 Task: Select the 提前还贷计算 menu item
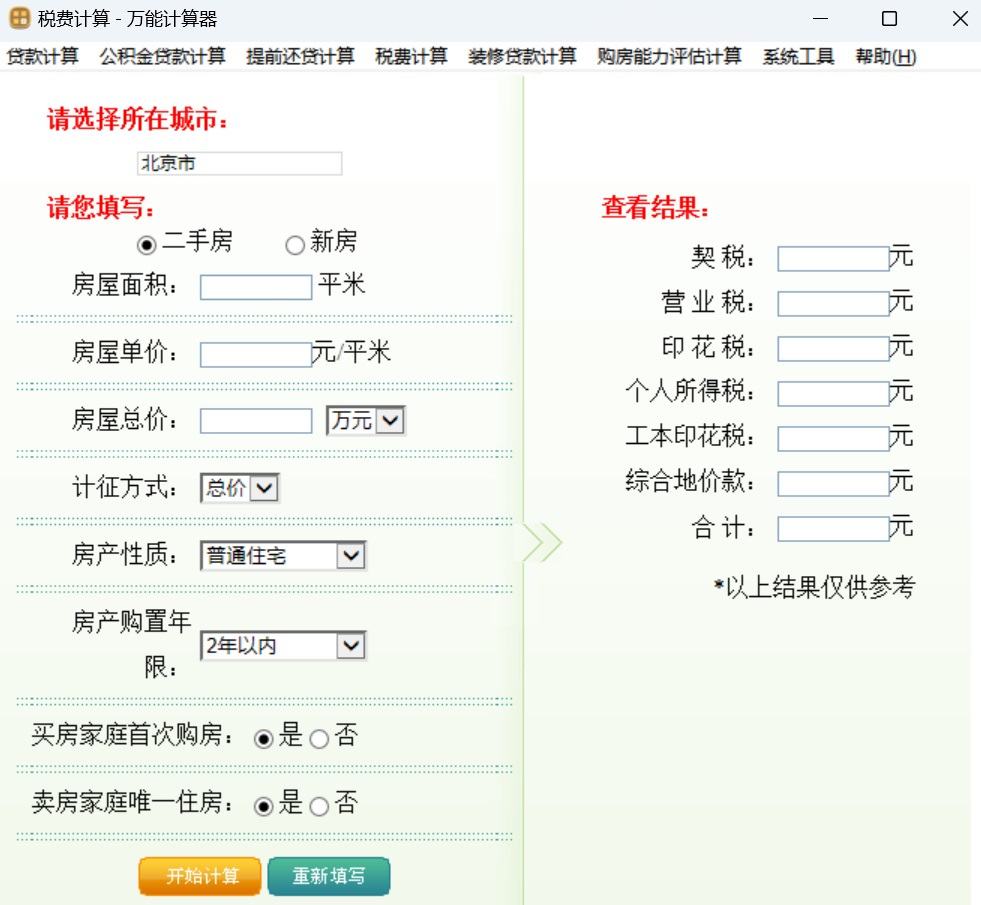click(299, 57)
